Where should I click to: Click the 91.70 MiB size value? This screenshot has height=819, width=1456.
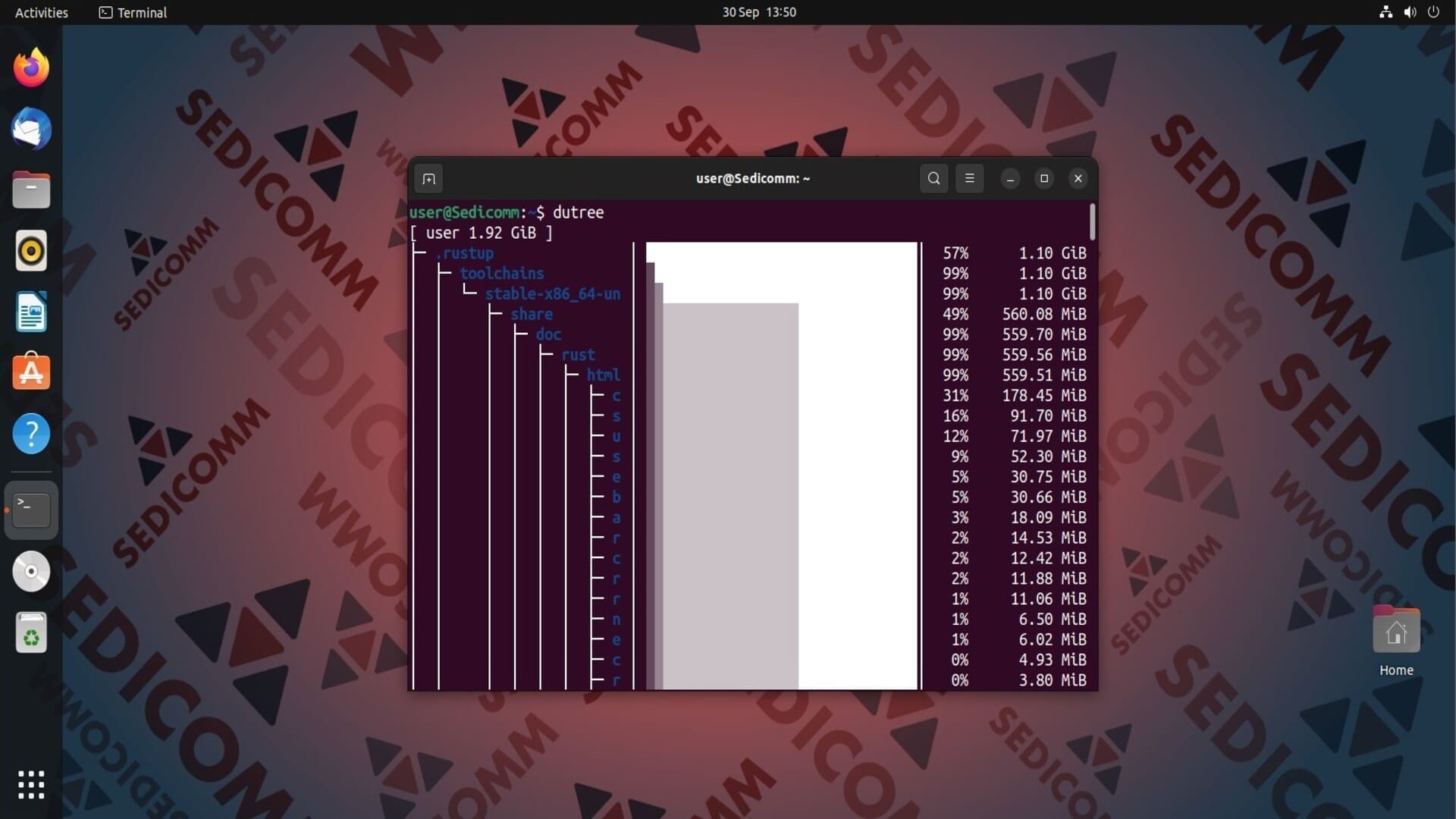1048,416
